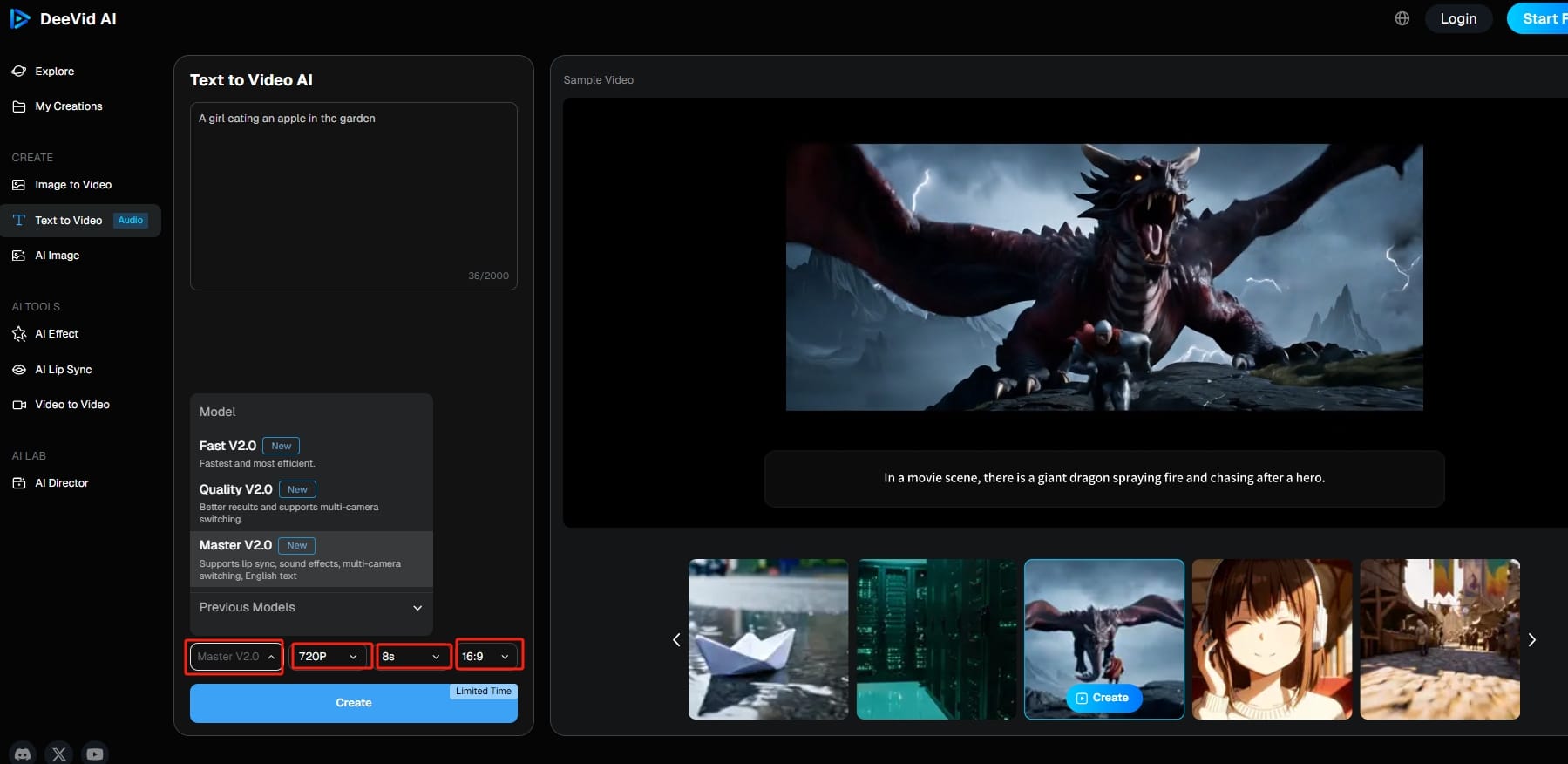1568x764 pixels.
Task: Expand the Previous Models section
Action: point(311,607)
